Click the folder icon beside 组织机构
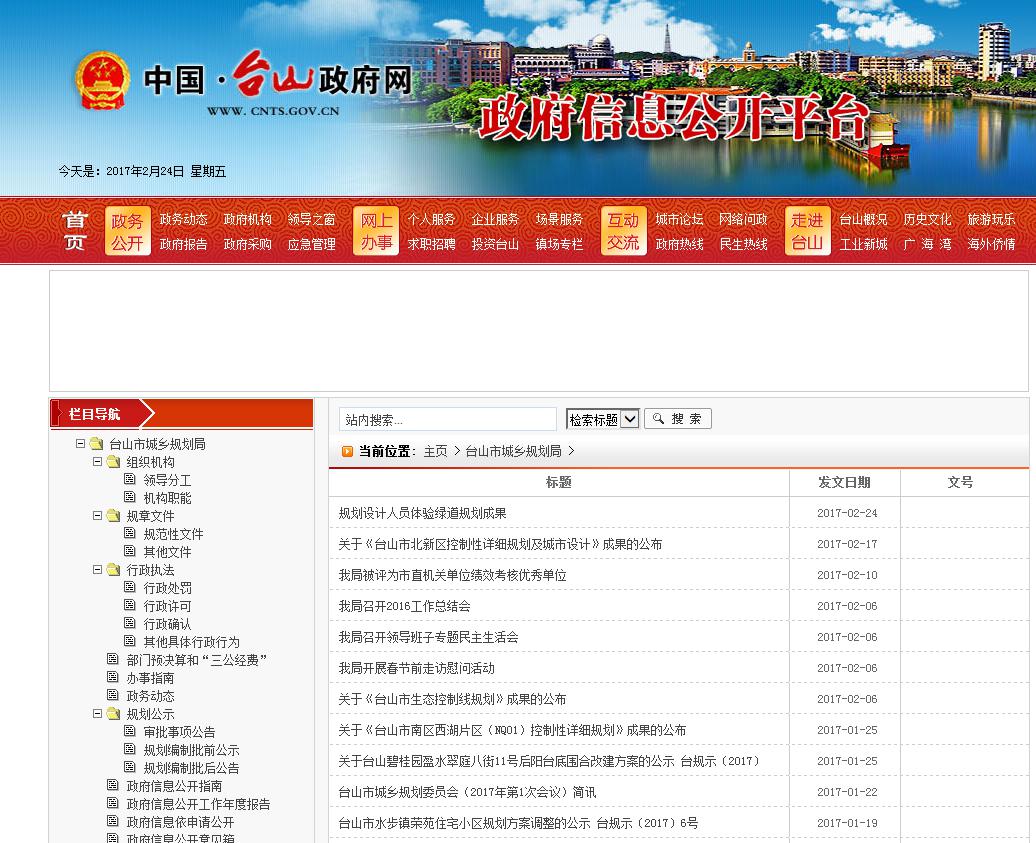 [113, 462]
